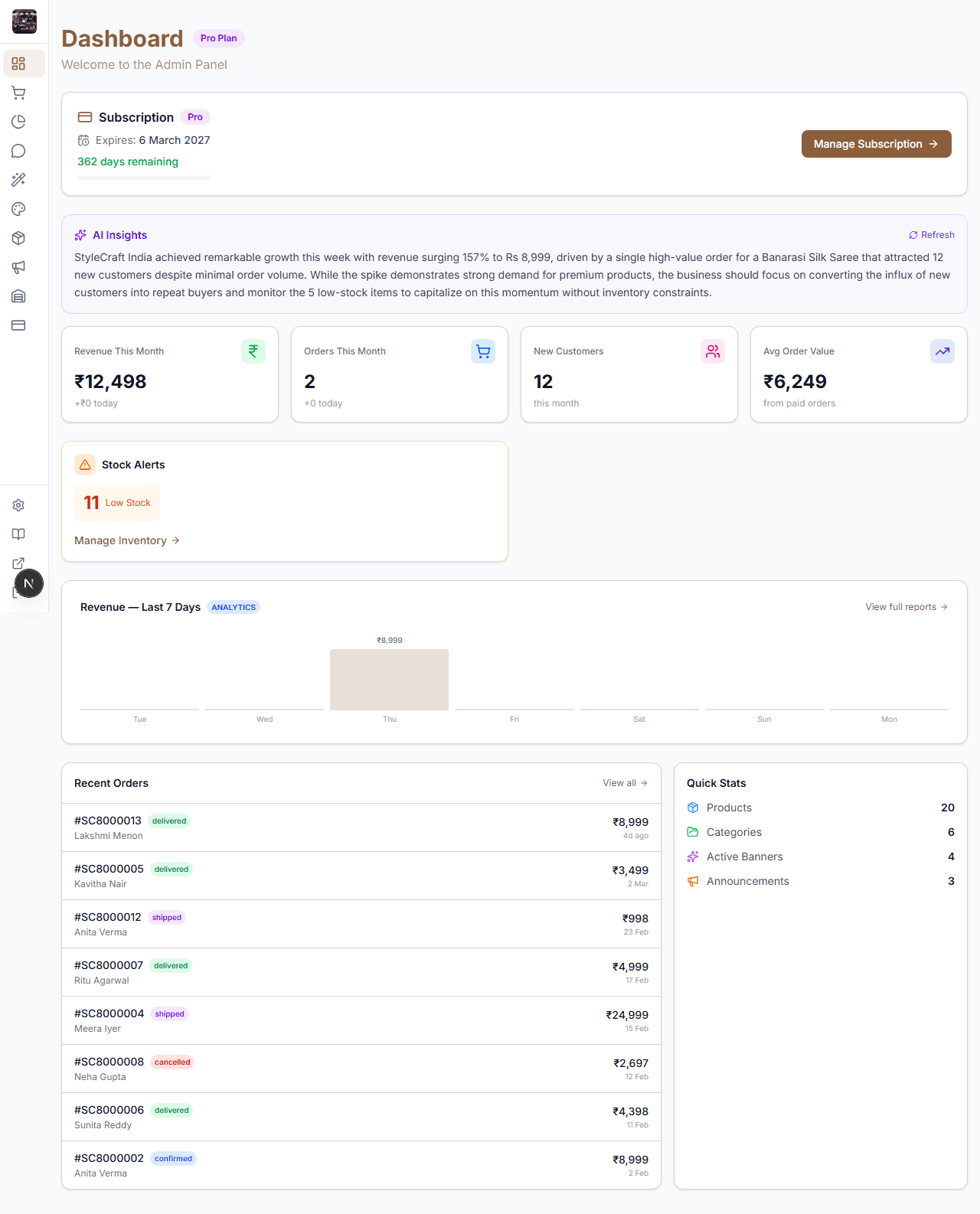Open order #SC8000007 by Ritu Agarwal
980x1214 pixels.
point(361,972)
